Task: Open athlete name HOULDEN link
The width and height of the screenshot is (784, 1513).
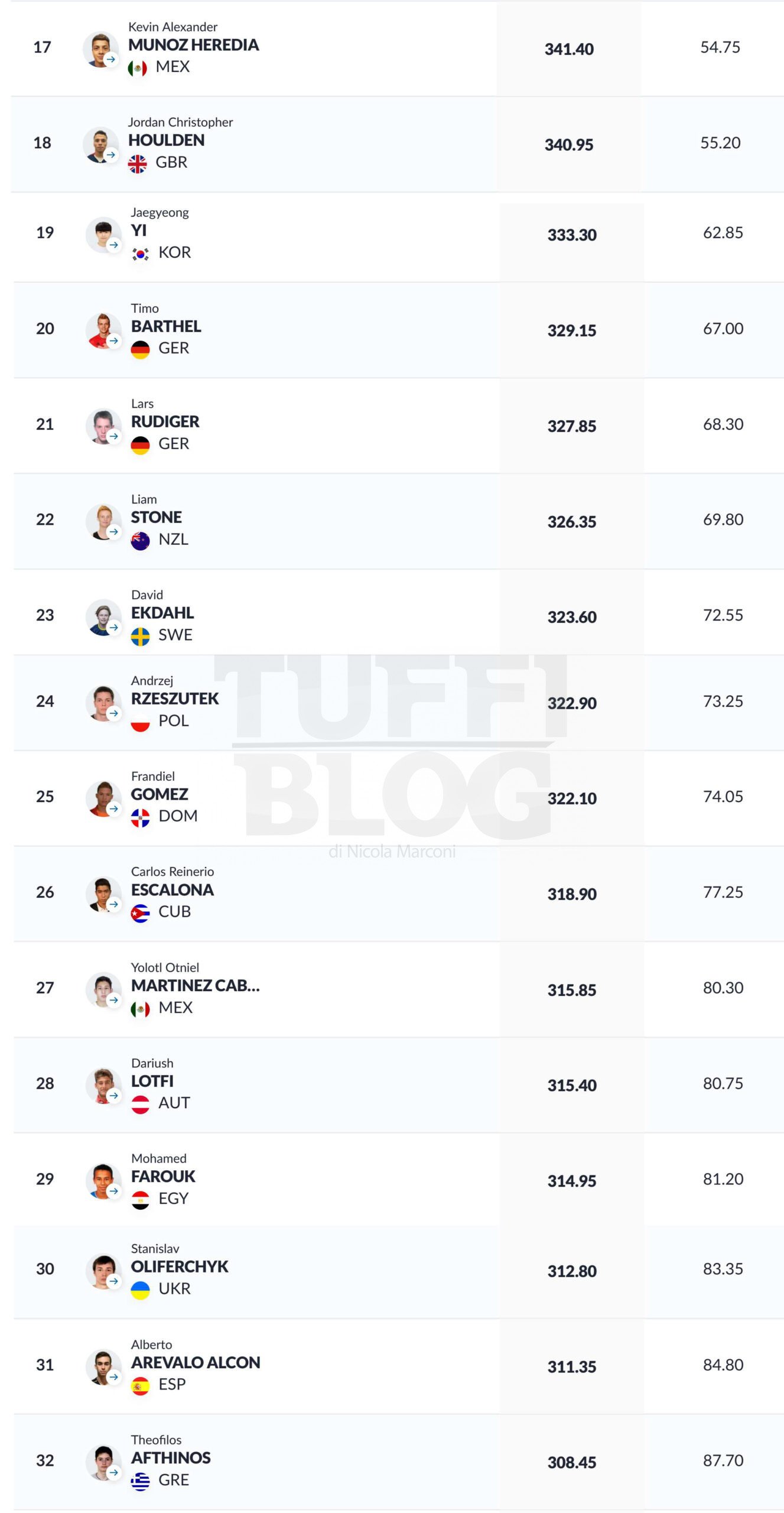Action: click(167, 141)
